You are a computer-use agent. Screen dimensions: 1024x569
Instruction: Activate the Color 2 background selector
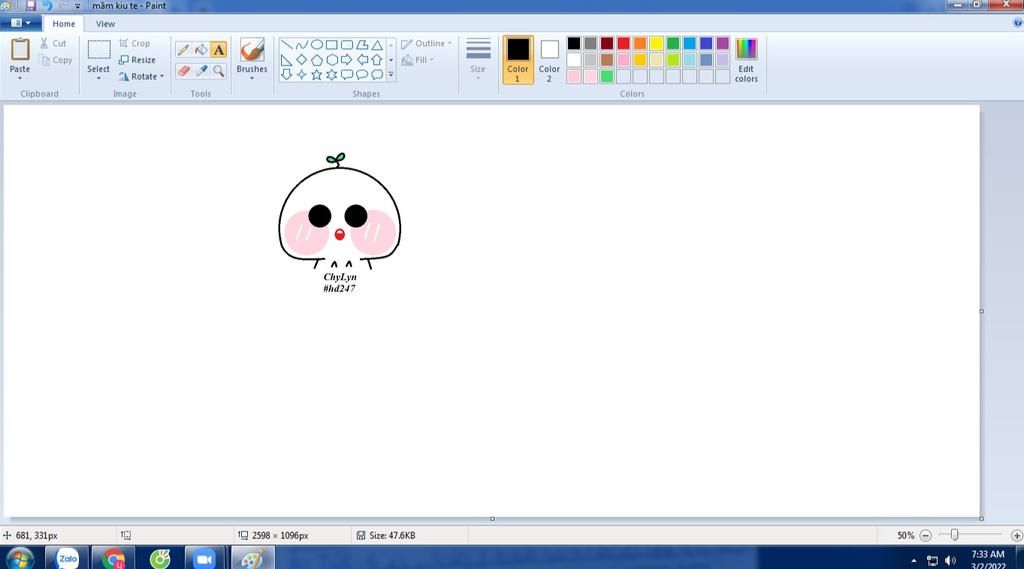point(549,60)
